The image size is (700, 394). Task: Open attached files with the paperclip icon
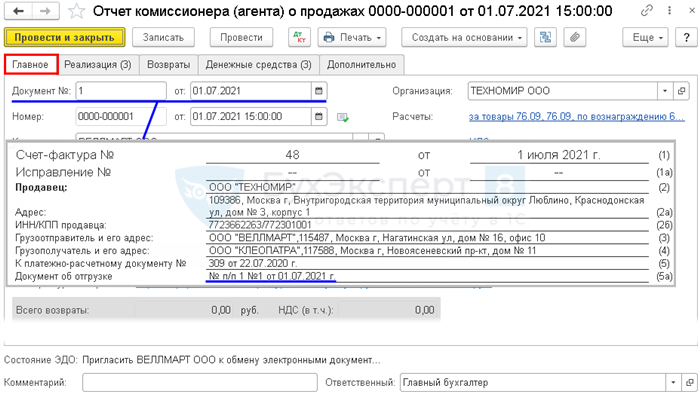tap(575, 37)
